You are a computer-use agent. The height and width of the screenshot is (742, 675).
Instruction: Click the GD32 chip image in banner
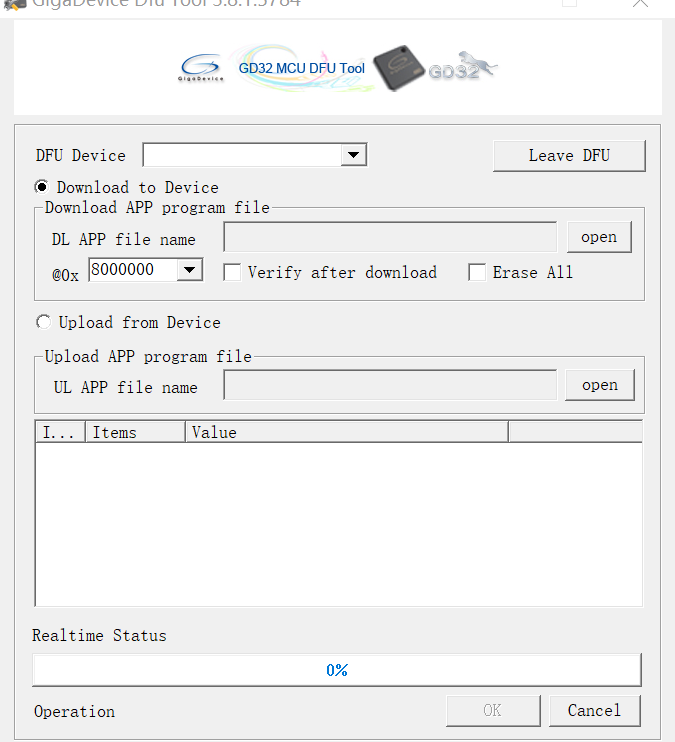click(x=399, y=68)
